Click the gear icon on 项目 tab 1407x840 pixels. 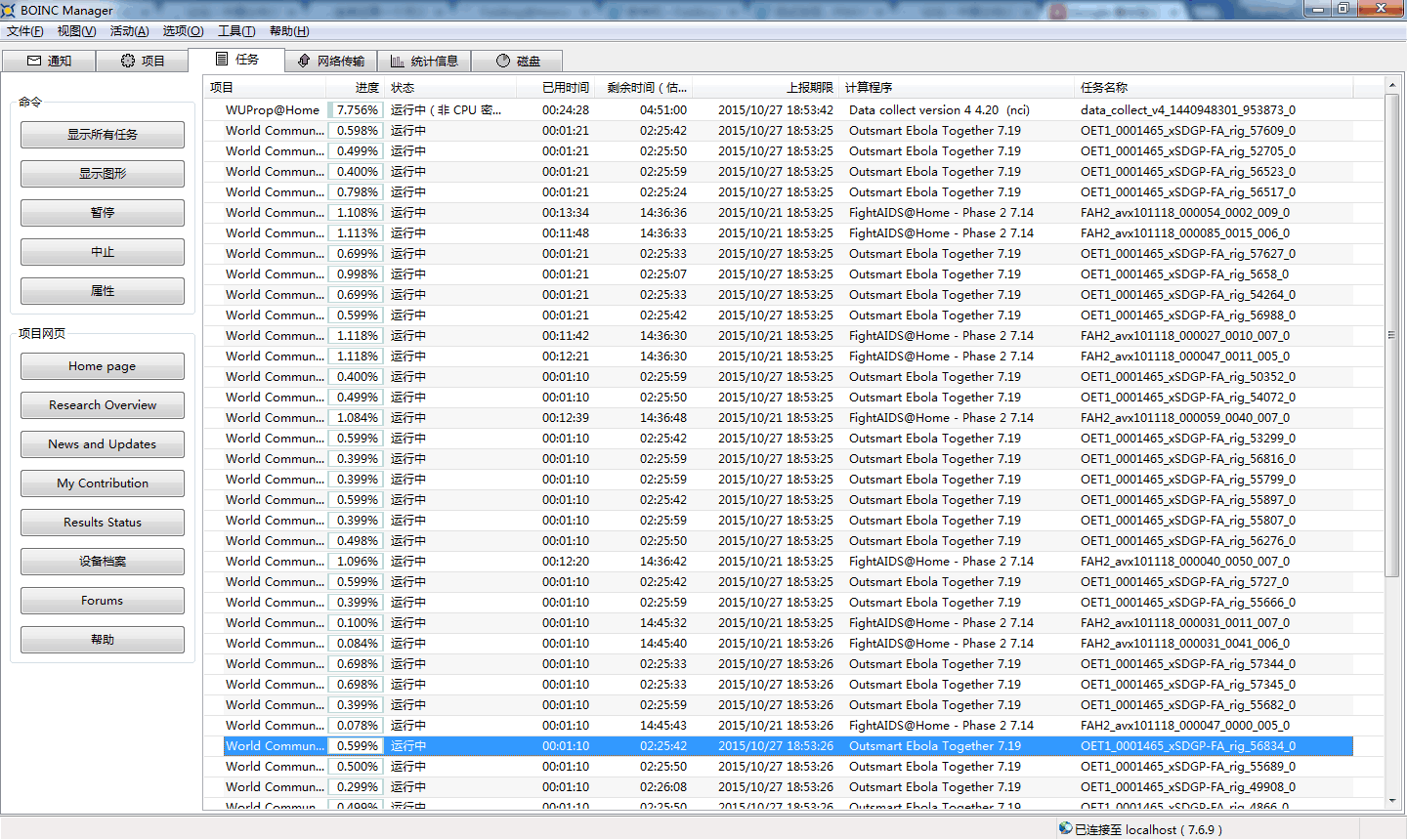pyautogui.click(x=128, y=61)
